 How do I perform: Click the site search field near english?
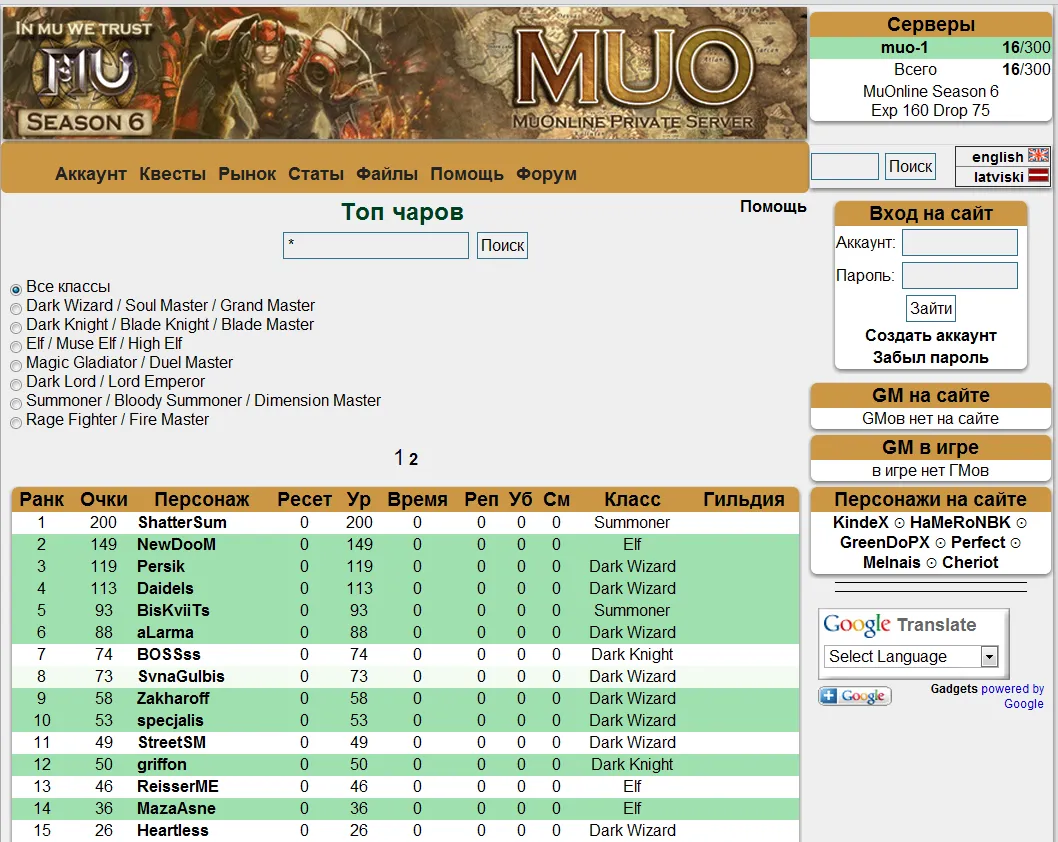pyautogui.click(x=845, y=166)
